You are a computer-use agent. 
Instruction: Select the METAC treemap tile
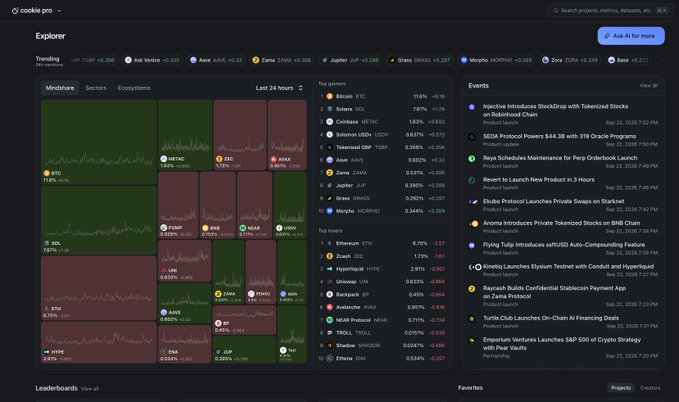pyautogui.click(x=185, y=135)
